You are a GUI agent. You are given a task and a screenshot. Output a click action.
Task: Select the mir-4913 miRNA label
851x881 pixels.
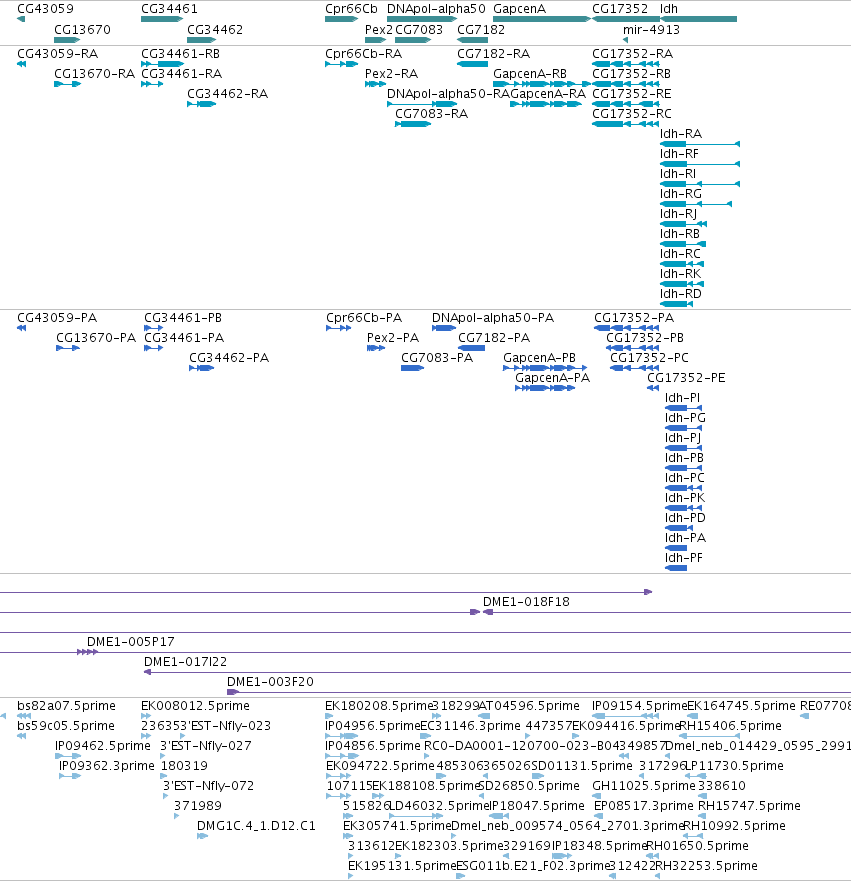coord(651,30)
